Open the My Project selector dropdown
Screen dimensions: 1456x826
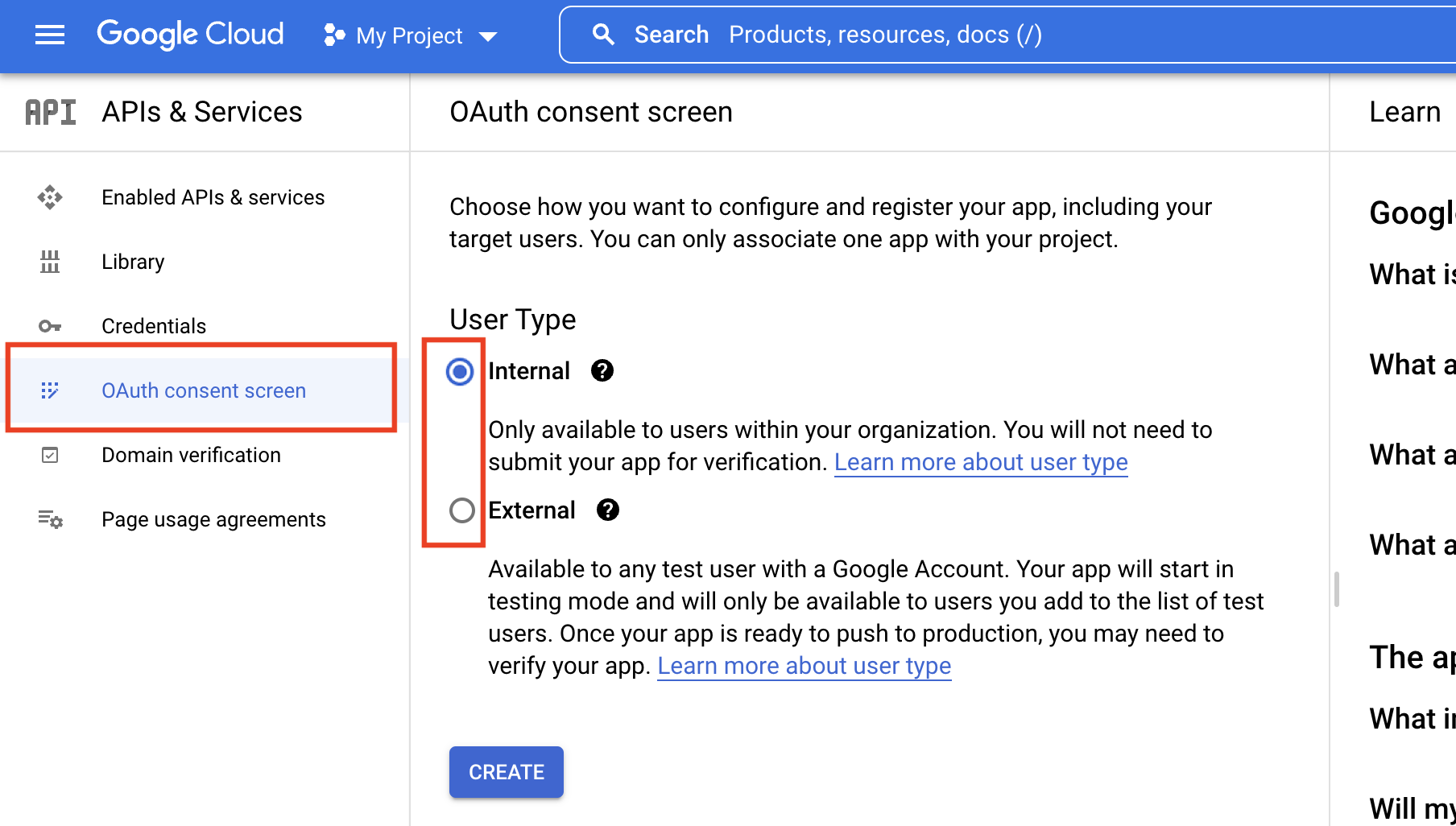point(411,35)
